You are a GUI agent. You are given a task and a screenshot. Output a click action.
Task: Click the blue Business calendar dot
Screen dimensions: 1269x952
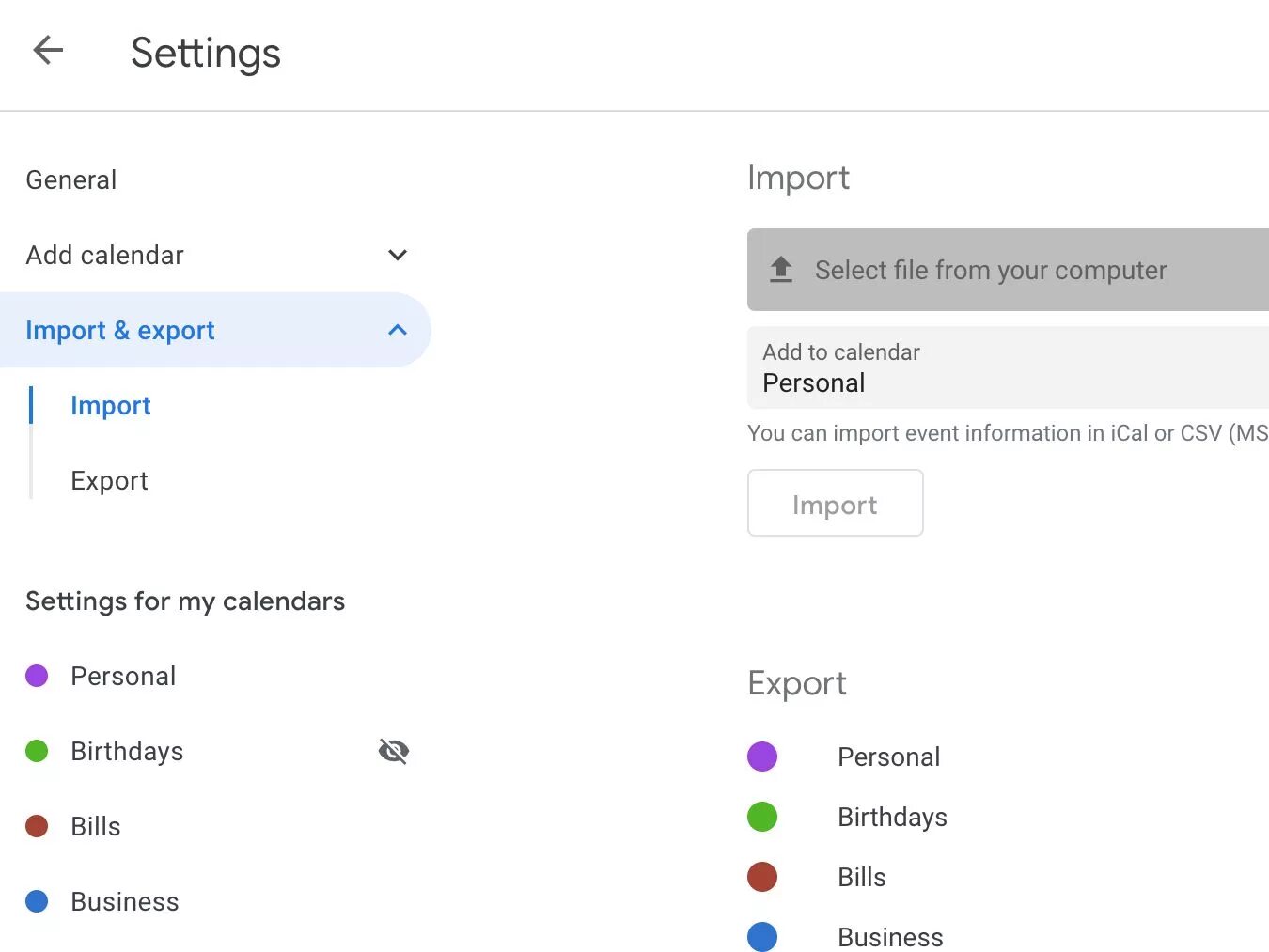[x=38, y=900]
